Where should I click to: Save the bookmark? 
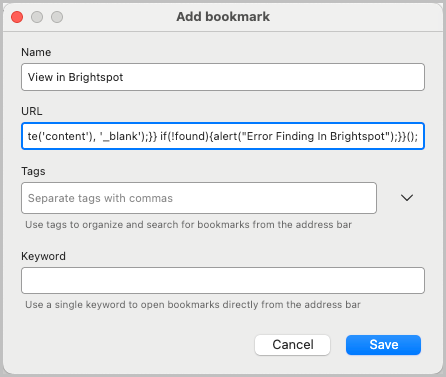383,345
